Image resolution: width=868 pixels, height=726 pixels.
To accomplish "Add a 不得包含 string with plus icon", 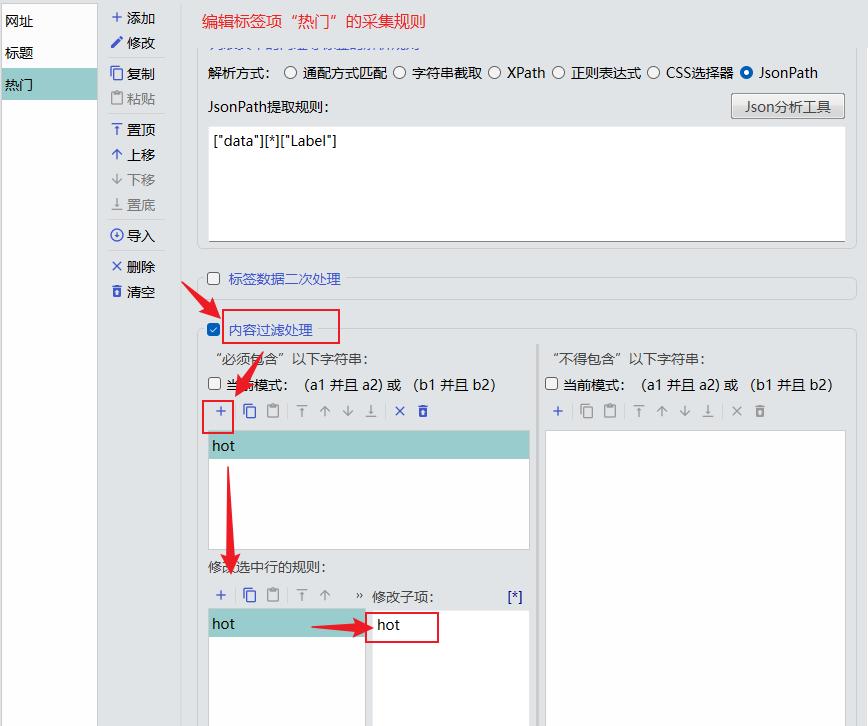I will click(x=558, y=411).
